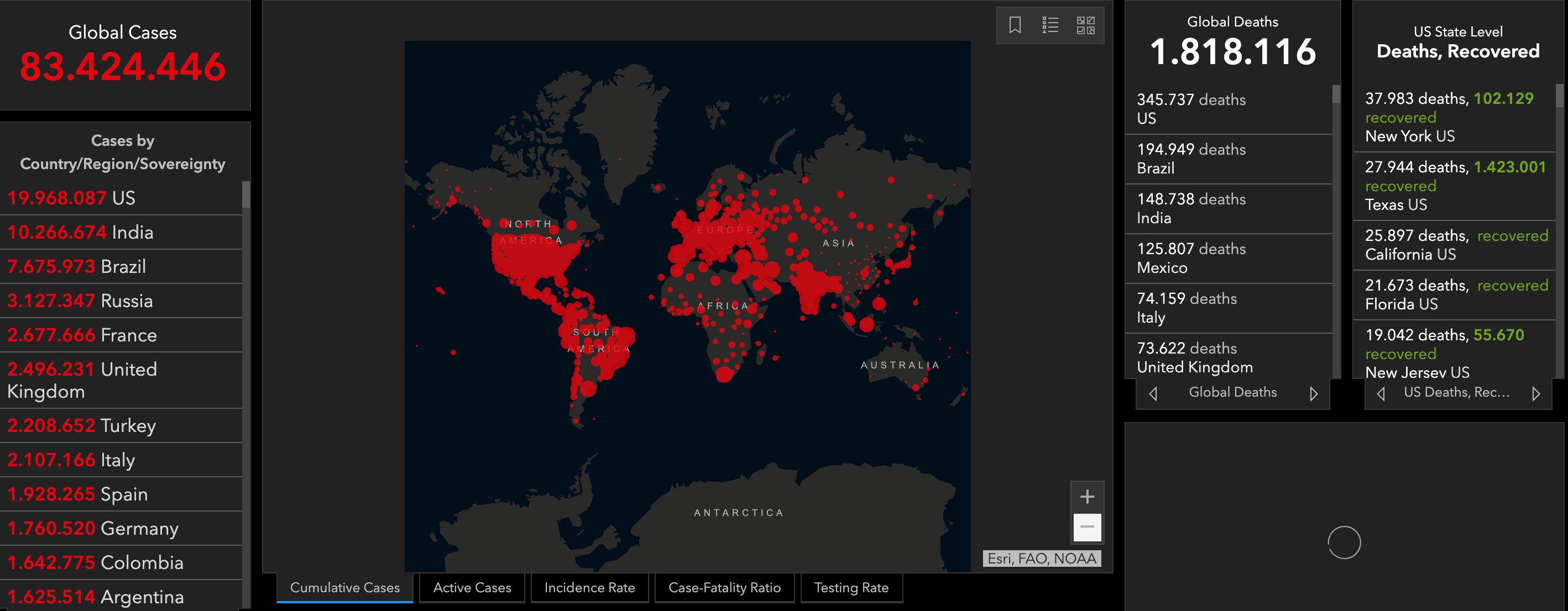Click previous arrow in Global Deaths pager

[x=1153, y=393]
